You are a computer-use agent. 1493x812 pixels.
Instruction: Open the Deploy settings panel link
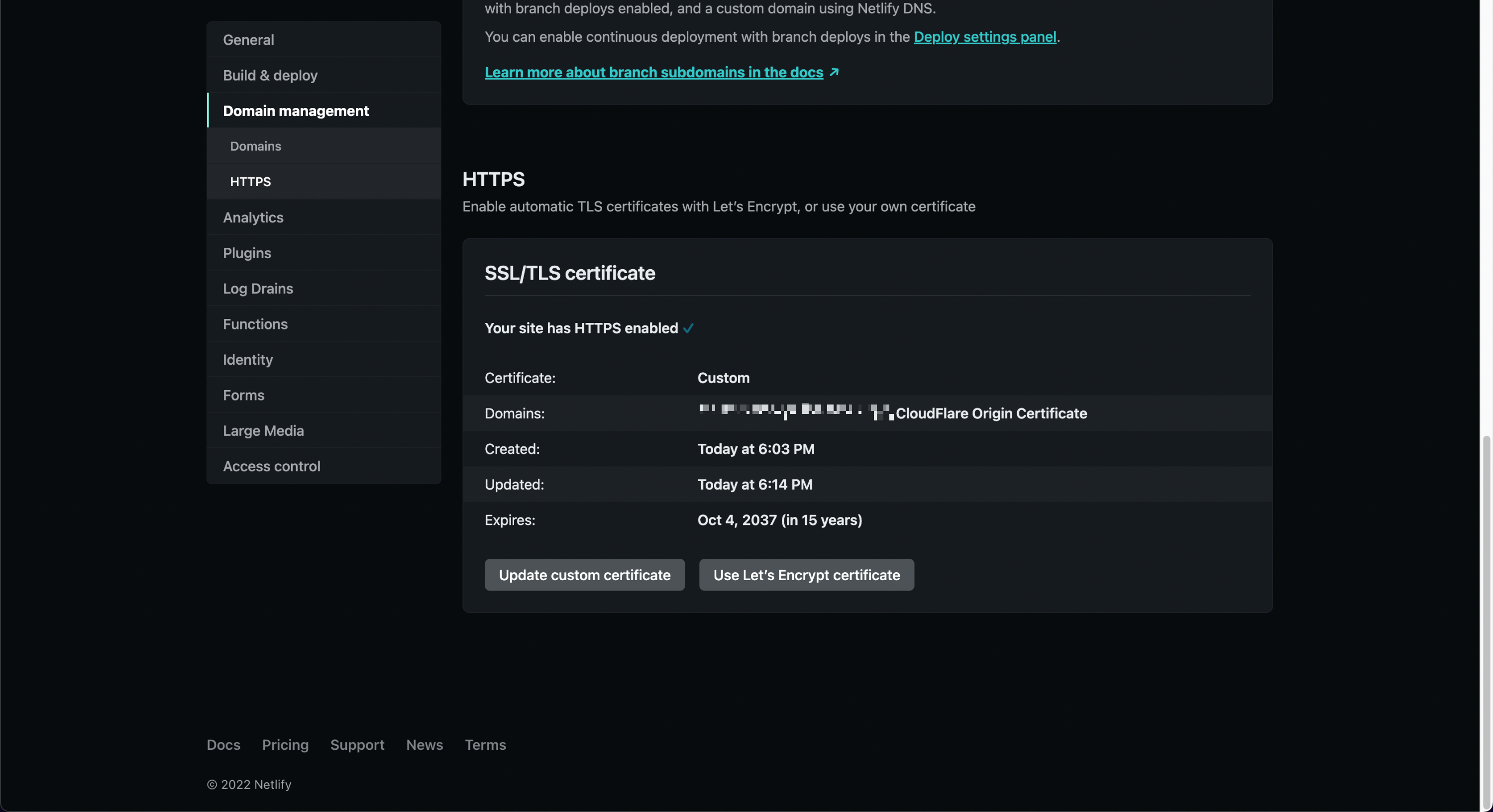coord(985,36)
